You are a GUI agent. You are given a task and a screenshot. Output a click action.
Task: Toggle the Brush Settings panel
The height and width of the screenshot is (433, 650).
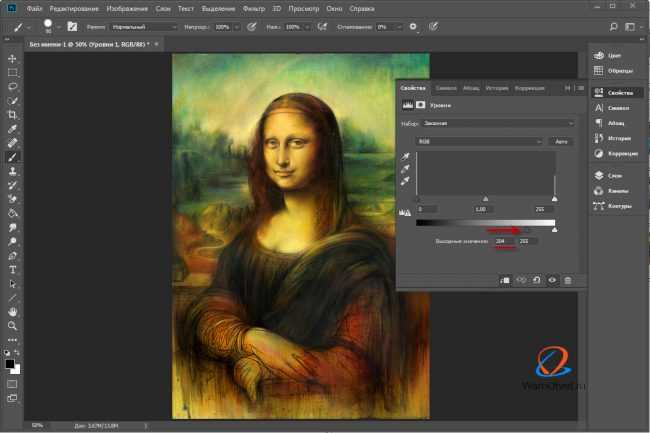(x=72, y=27)
